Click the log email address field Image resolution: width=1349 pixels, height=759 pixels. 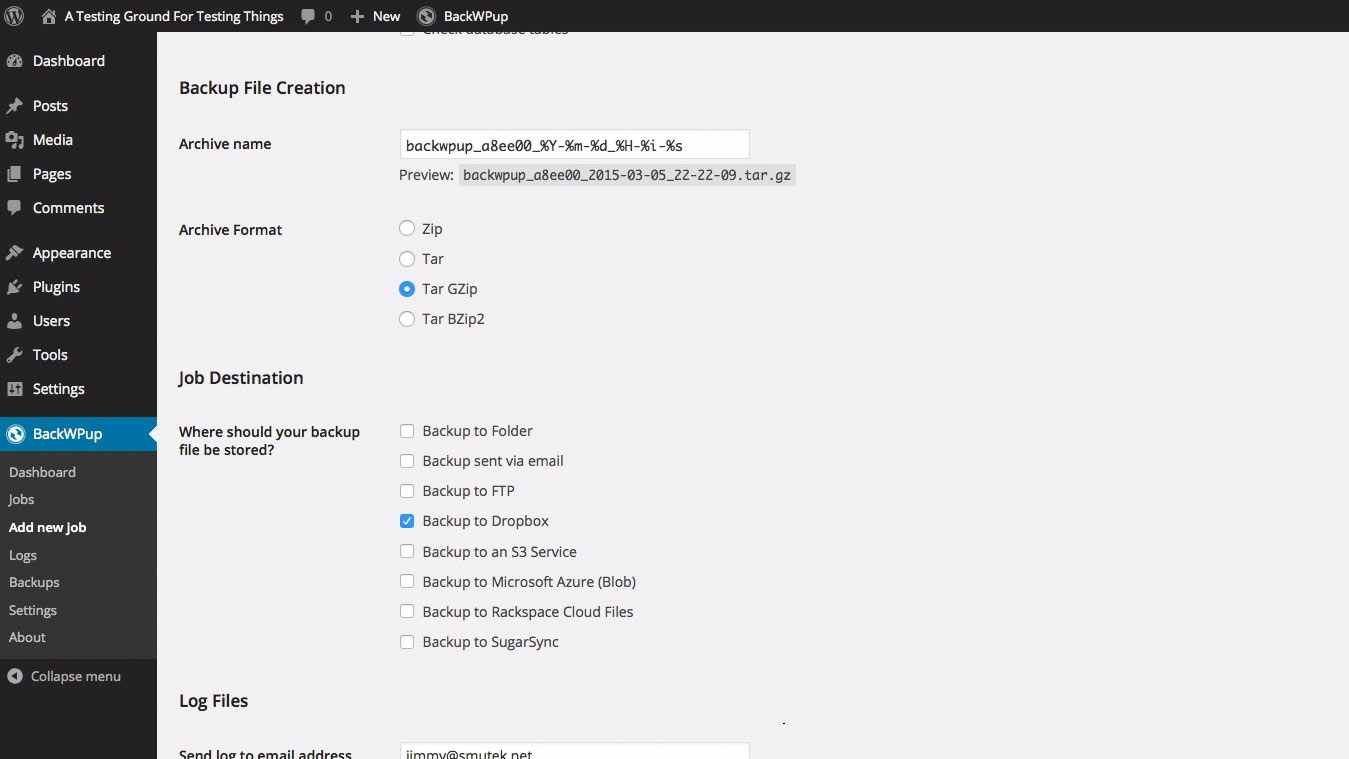[x=574, y=751]
